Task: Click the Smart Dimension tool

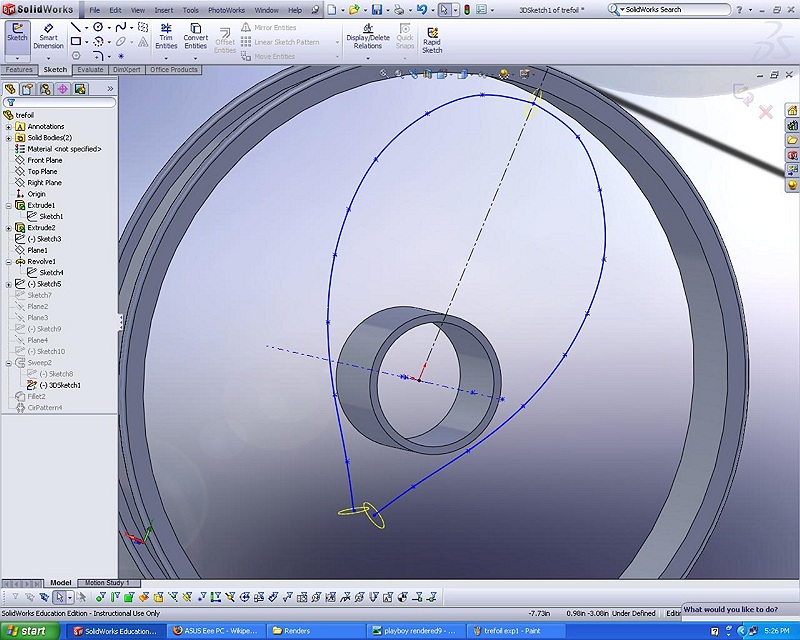Action: (48, 37)
